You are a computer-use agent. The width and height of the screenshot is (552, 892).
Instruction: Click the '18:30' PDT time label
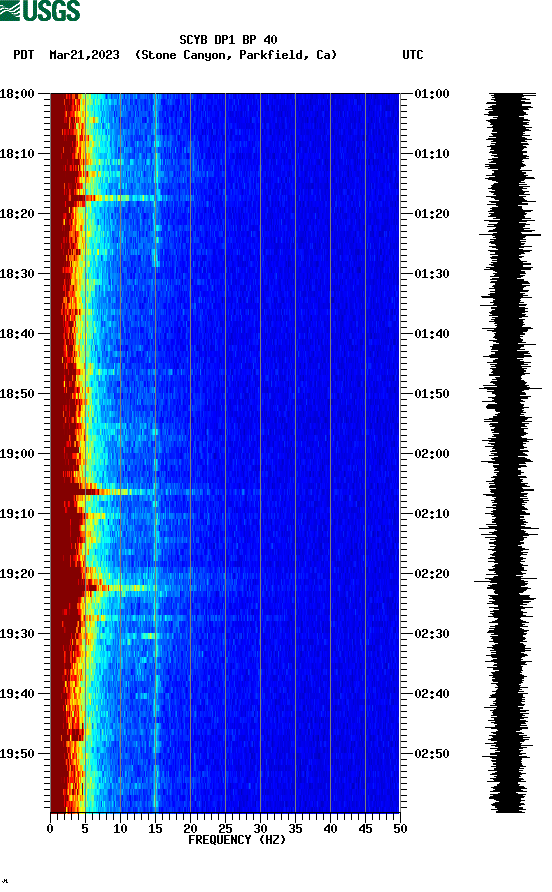tap(17, 274)
